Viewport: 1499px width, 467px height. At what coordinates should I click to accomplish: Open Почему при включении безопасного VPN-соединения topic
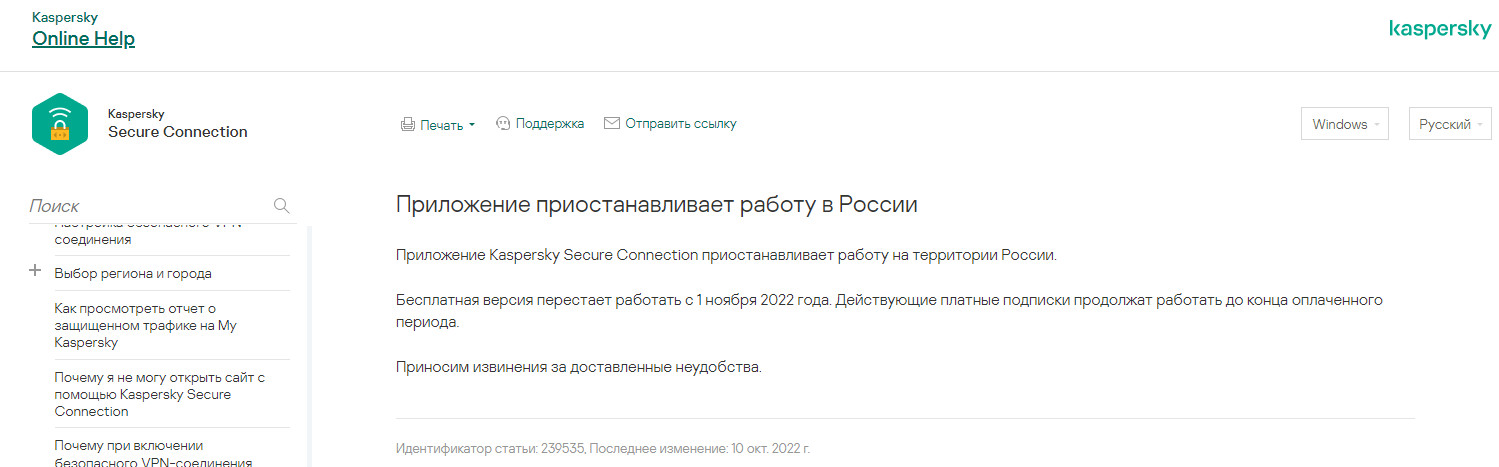pyautogui.click(x=153, y=453)
